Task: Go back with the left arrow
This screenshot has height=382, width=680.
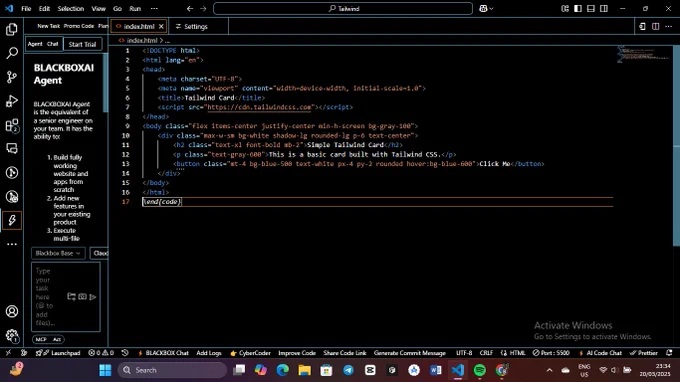Action: (x=190, y=9)
